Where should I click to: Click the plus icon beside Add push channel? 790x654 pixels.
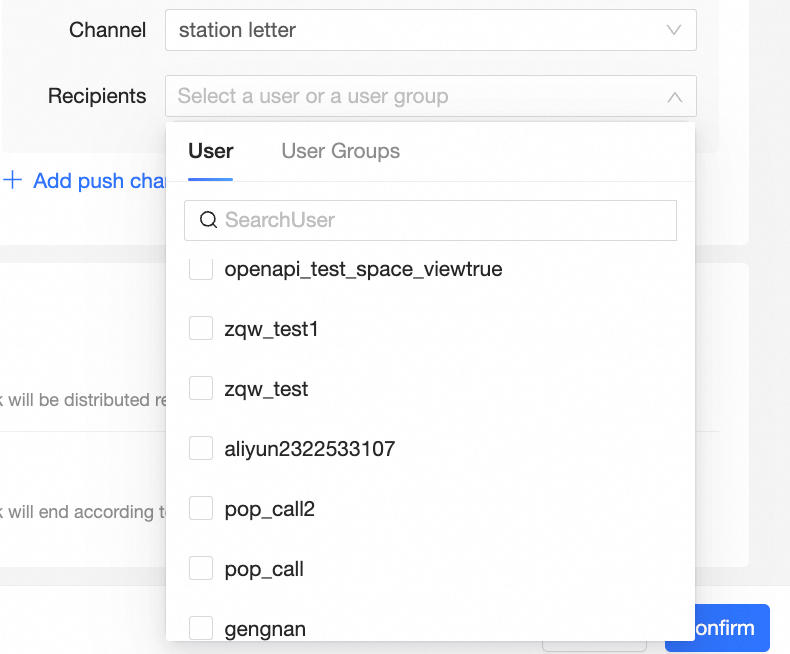click(13, 181)
